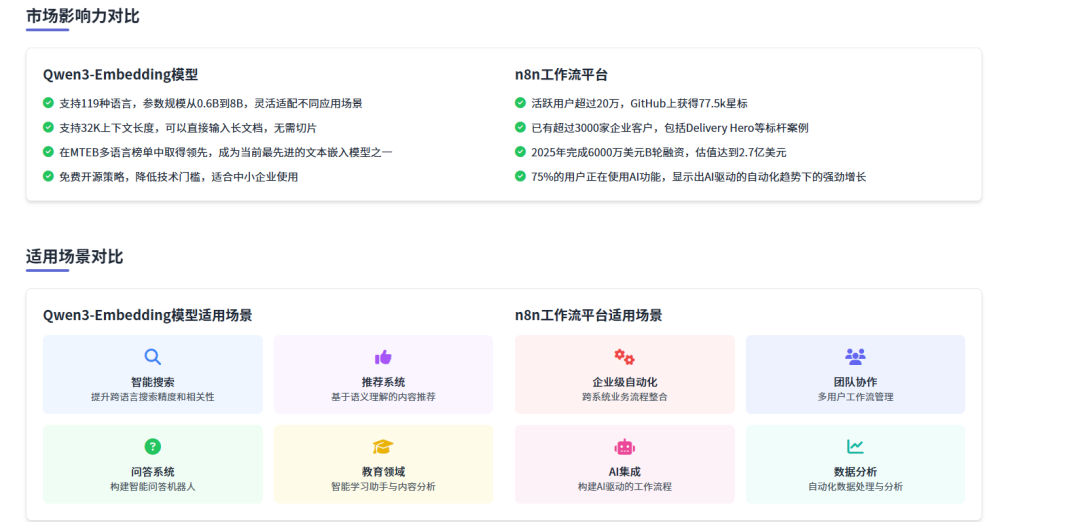The width and height of the screenshot is (1080, 522).
Task: Click the green question mark icon above 问答系统
Action: 152,446
